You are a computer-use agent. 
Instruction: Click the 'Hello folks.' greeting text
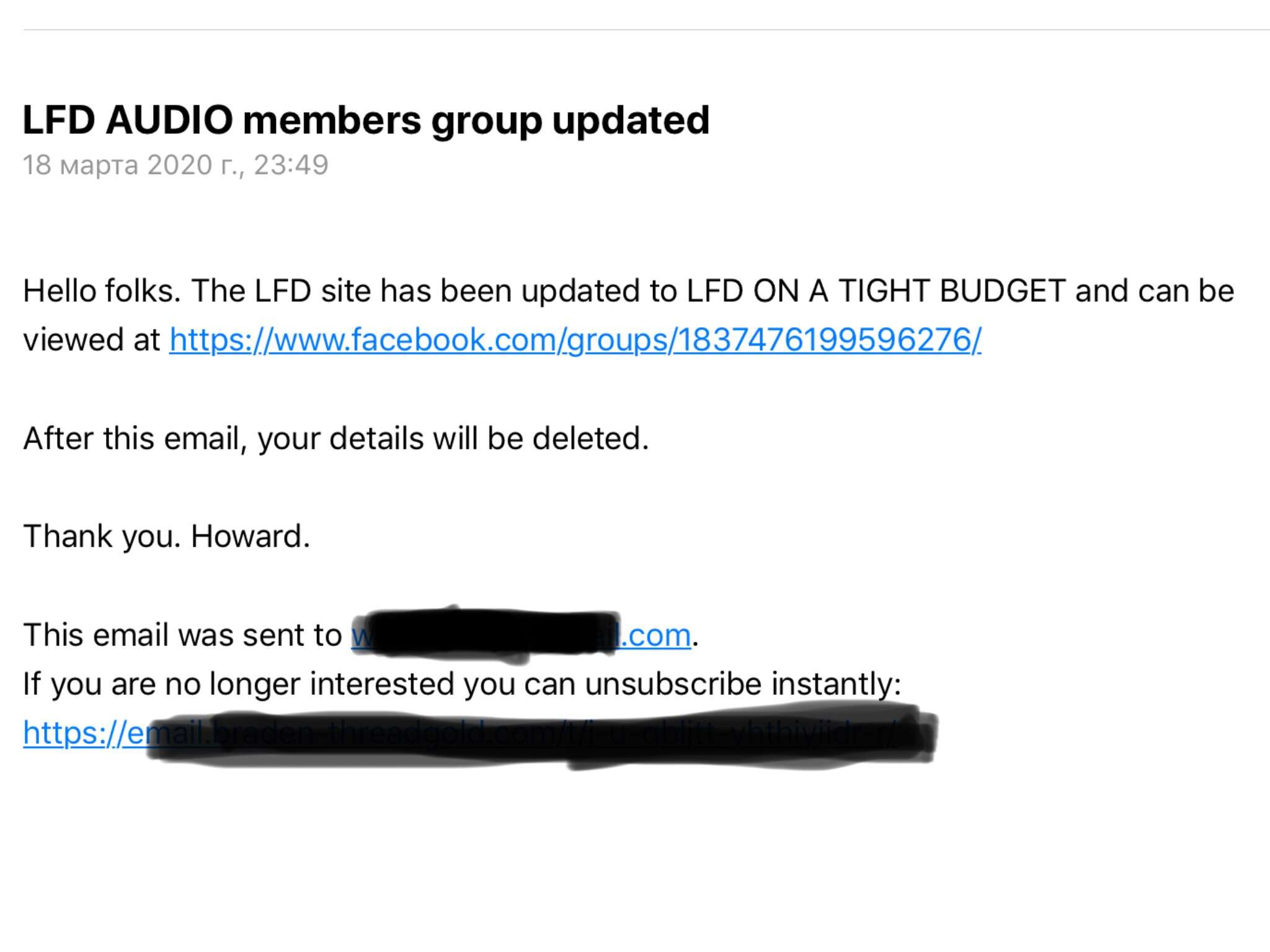[x=102, y=291]
